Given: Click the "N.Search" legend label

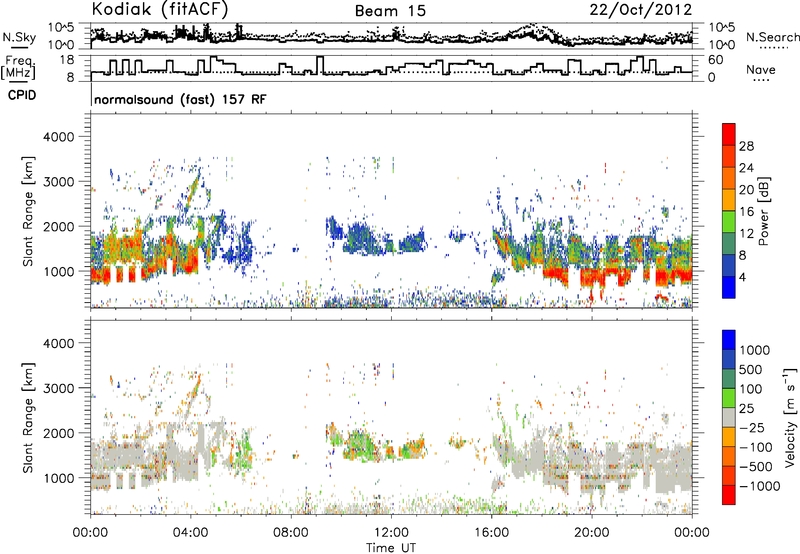Looking at the screenshot, I should pyautogui.click(x=772, y=37).
